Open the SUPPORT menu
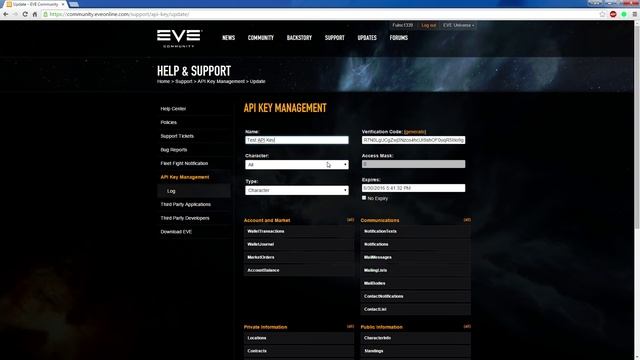 click(x=335, y=38)
